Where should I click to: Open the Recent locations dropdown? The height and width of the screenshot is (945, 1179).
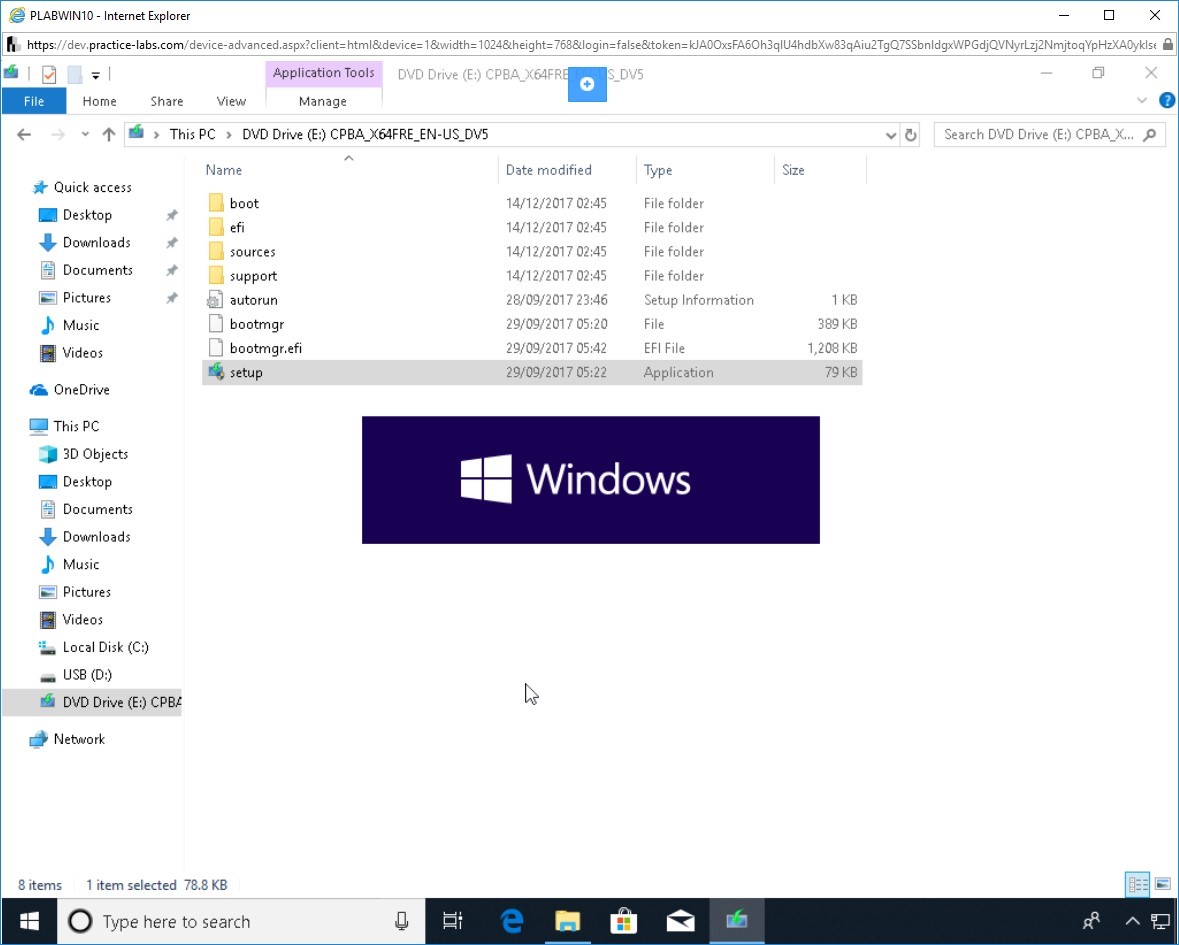point(85,135)
